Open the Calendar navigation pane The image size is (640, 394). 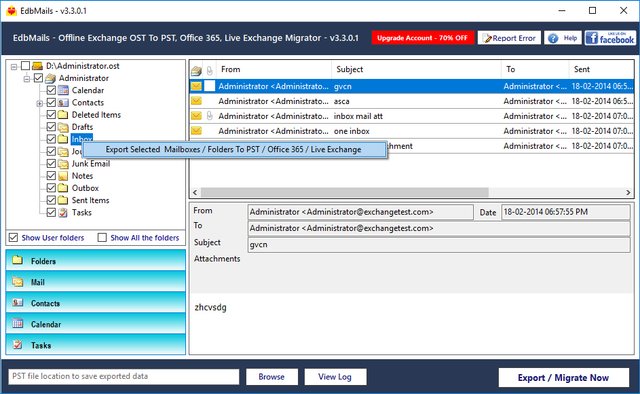tap(96, 324)
